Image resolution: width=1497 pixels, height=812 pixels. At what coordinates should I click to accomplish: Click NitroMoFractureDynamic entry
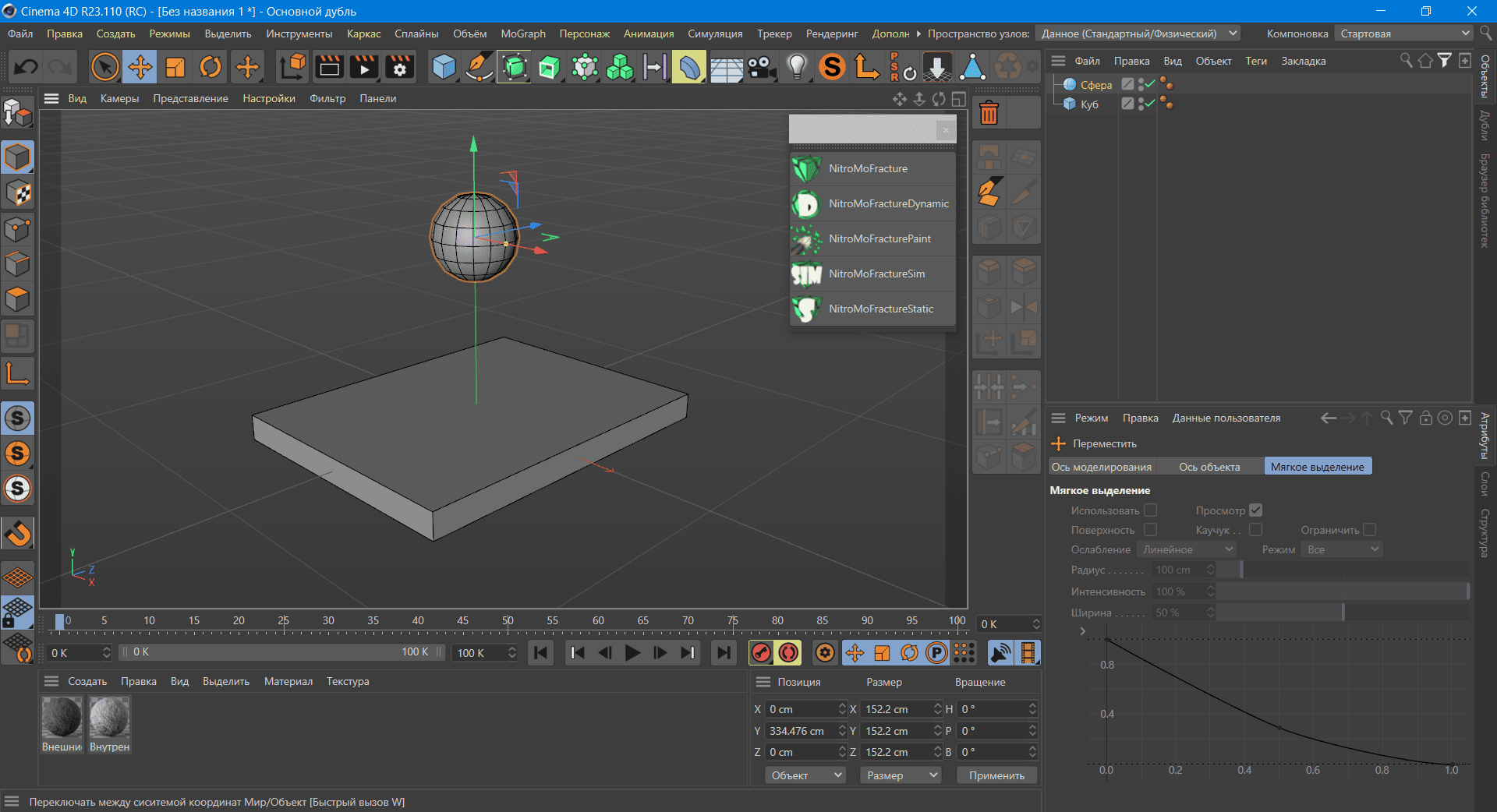[x=872, y=203]
